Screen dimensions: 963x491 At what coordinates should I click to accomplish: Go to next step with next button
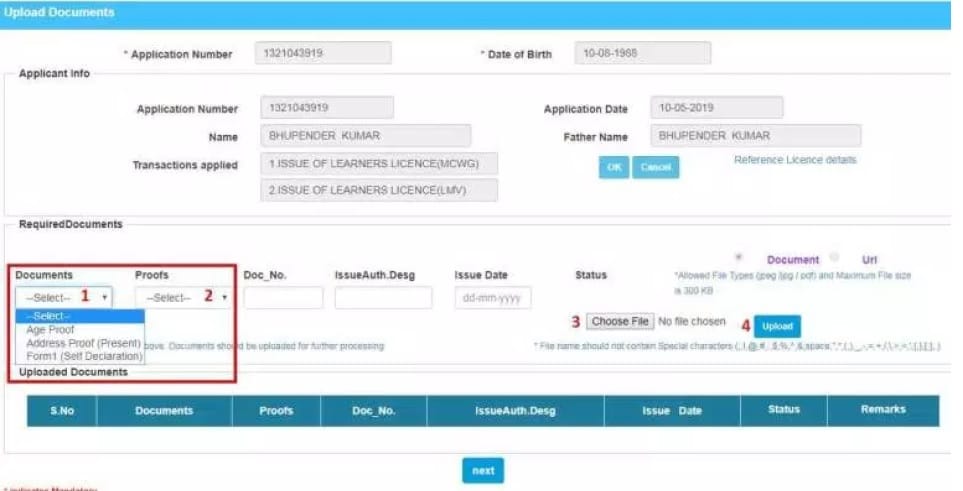[x=482, y=471]
